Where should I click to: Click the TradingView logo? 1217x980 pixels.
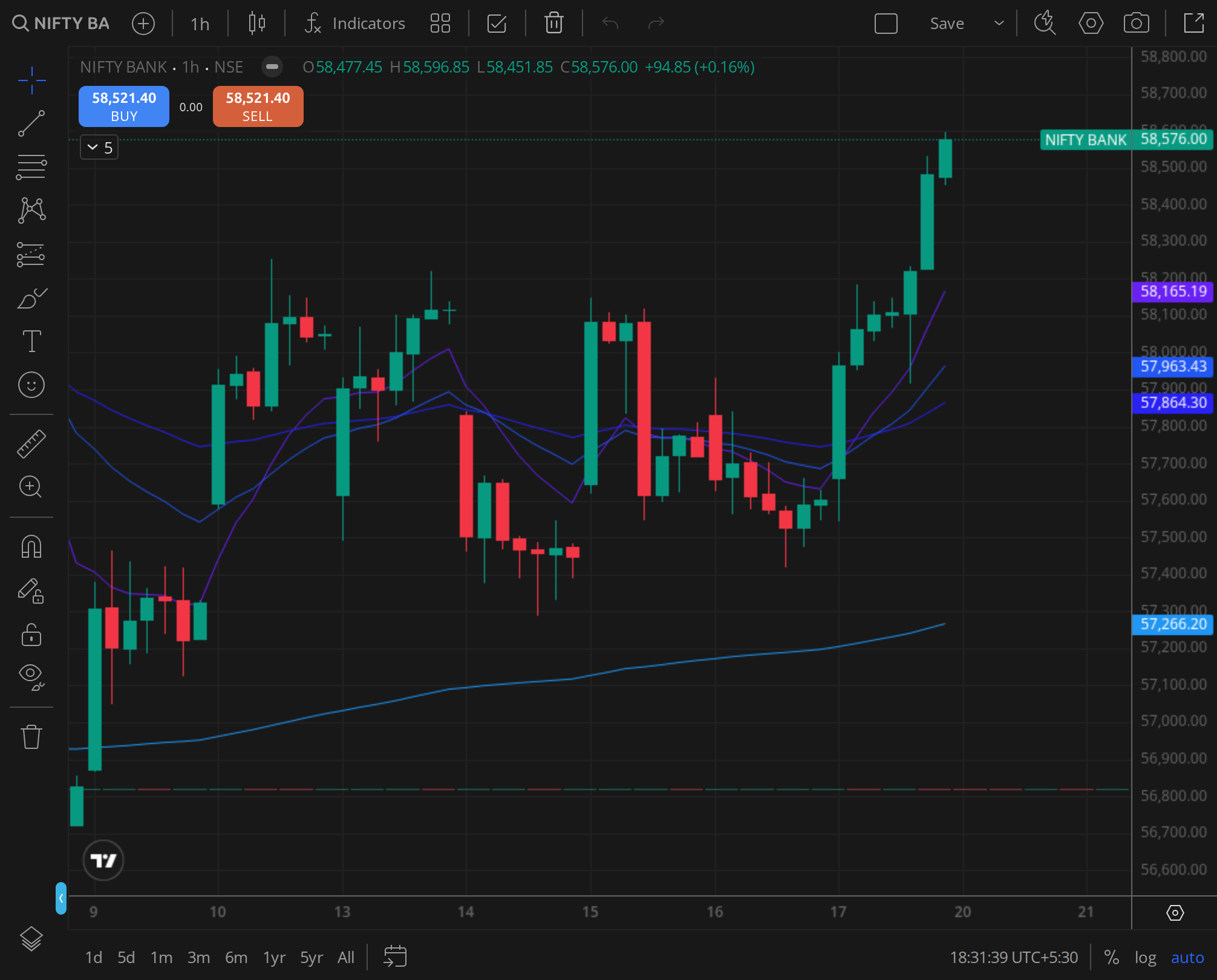[103, 860]
